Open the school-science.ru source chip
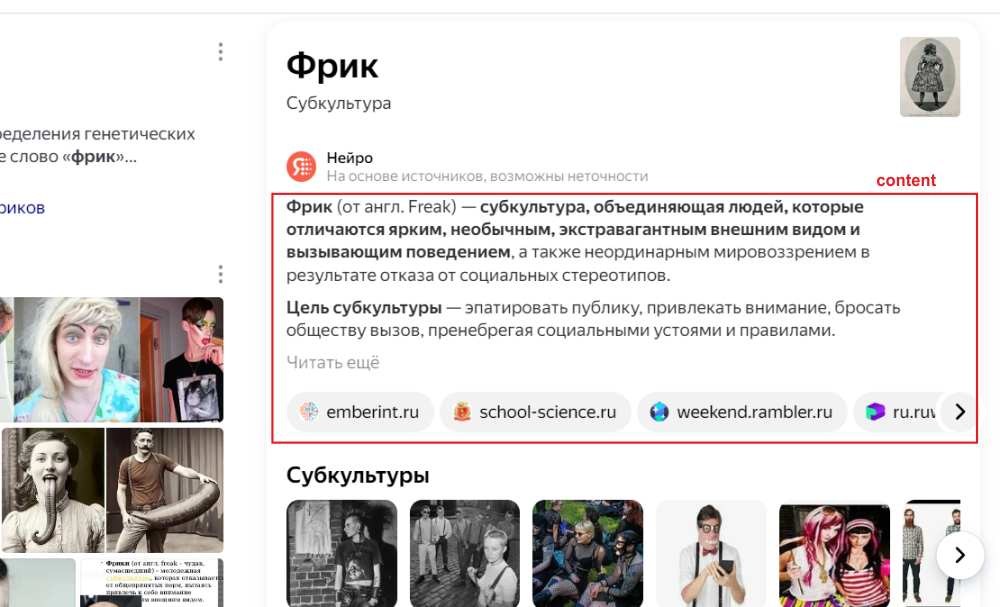The width and height of the screenshot is (1000, 607). click(x=536, y=412)
